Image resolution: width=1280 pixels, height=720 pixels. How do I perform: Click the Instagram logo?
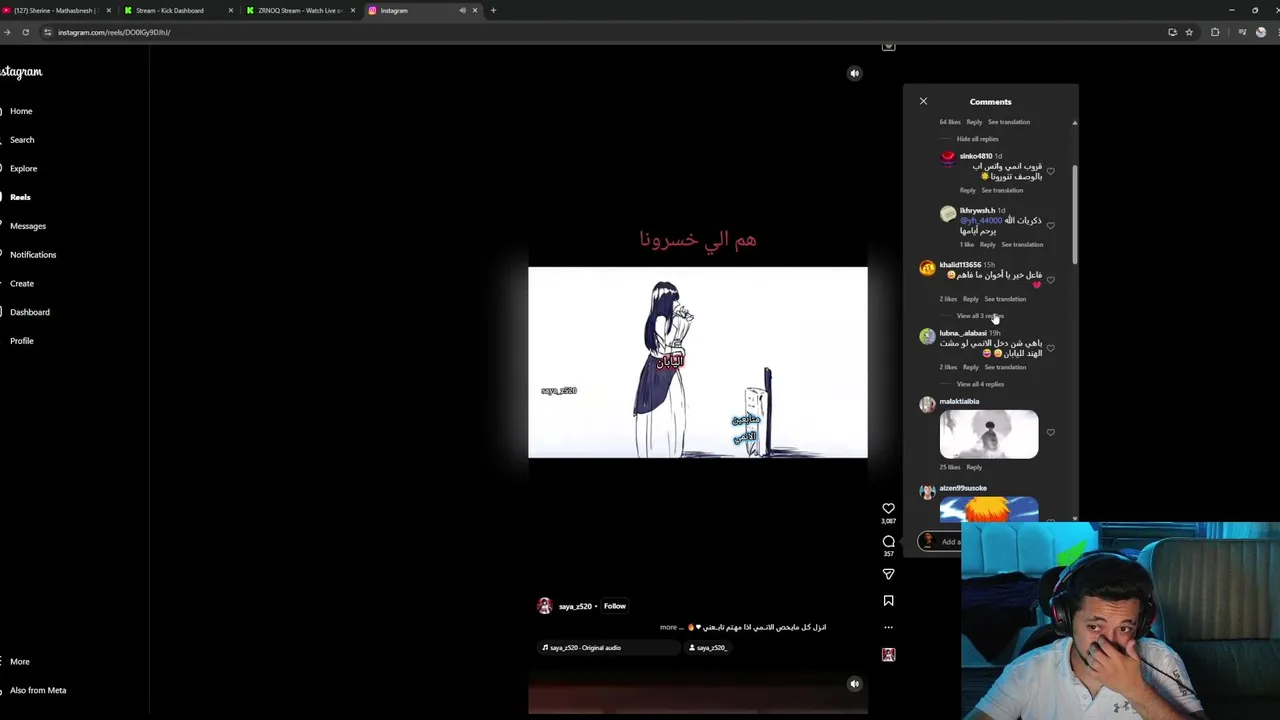point(21,72)
